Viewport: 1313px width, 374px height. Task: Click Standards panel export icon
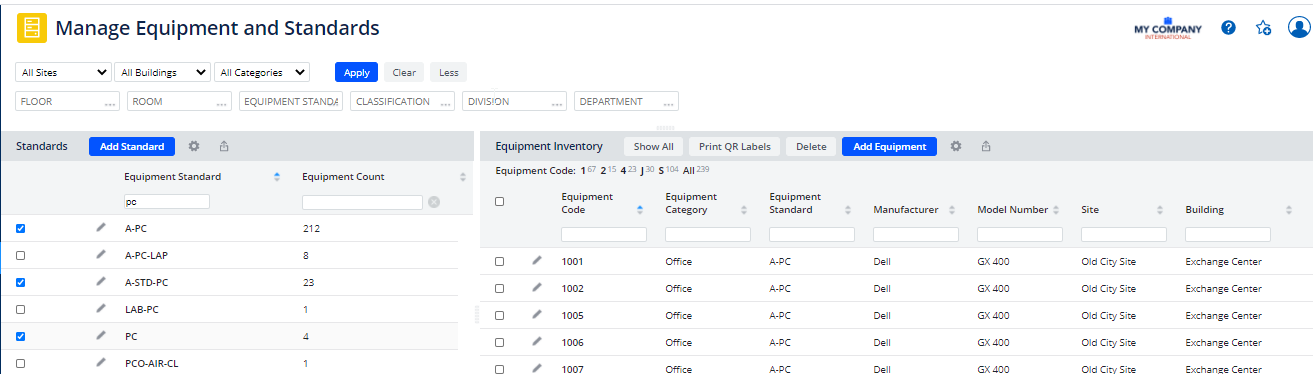pyautogui.click(x=224, y=146)
